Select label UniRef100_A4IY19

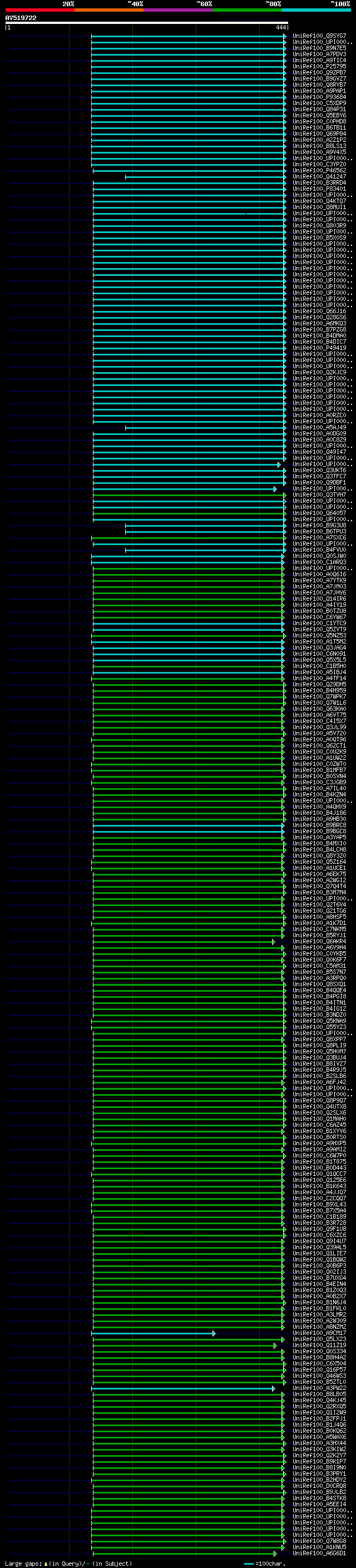point(319,605)
